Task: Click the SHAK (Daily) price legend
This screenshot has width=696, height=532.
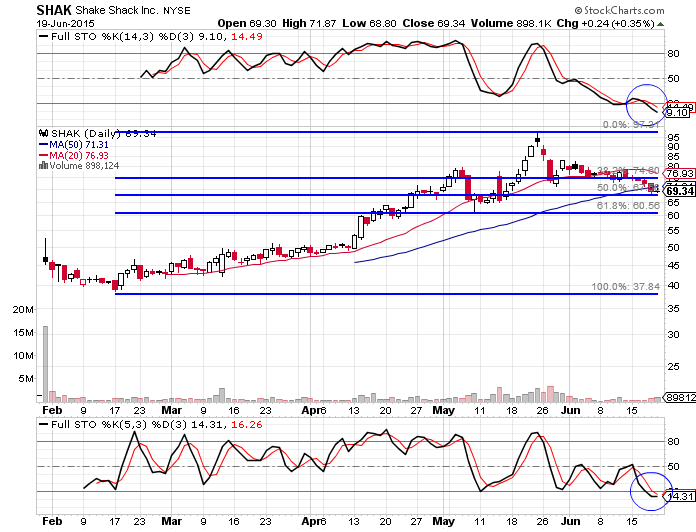Action: pos(103,133)
